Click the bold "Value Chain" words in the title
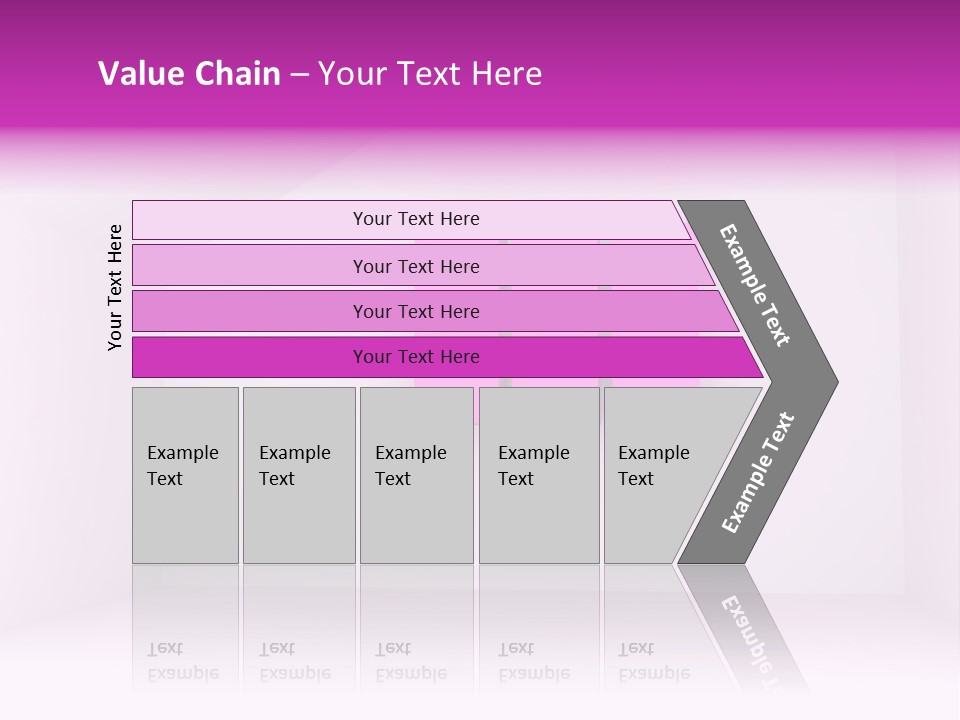 (189, 74)
